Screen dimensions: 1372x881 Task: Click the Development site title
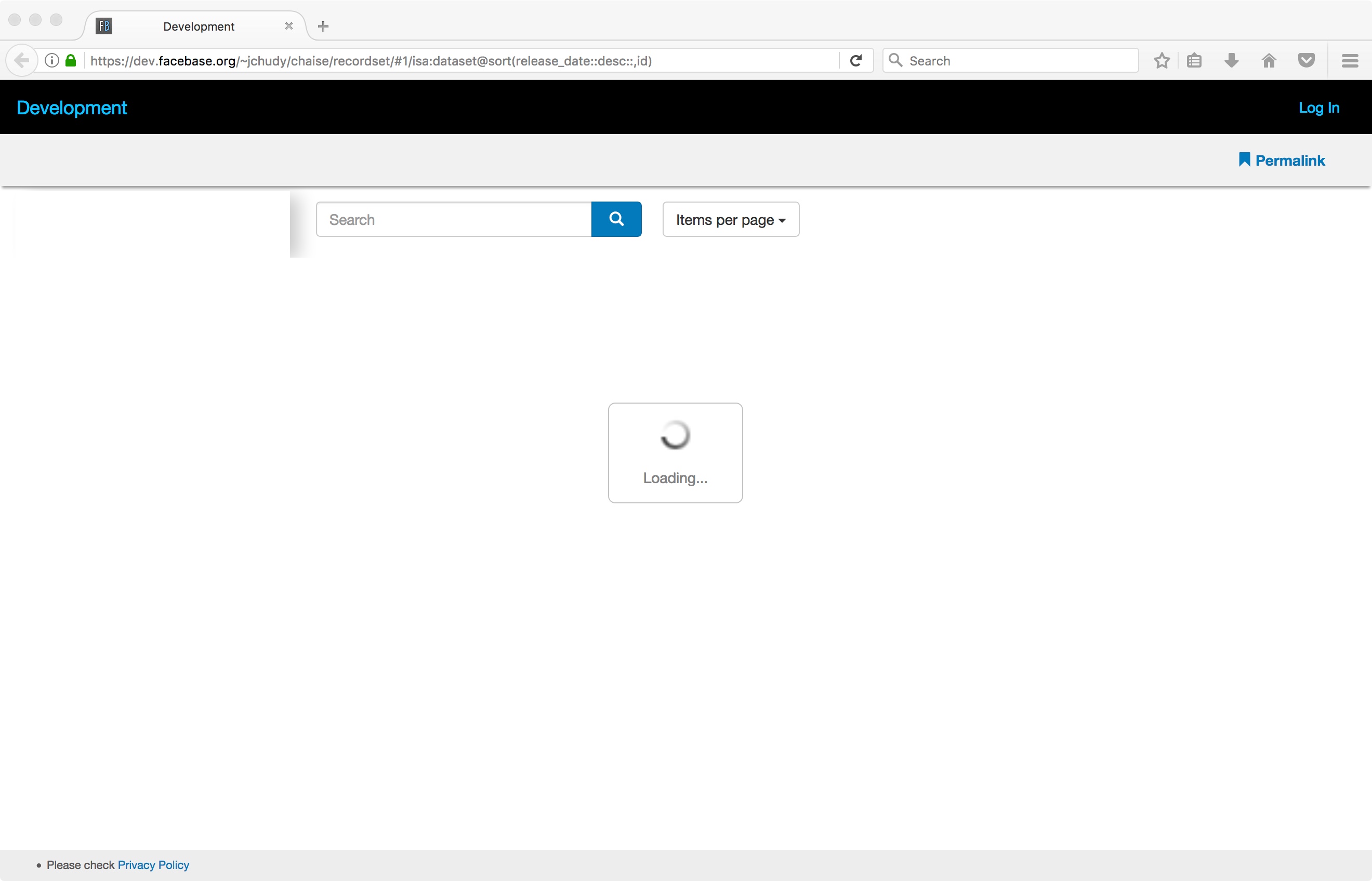click(x=72, y=108)
